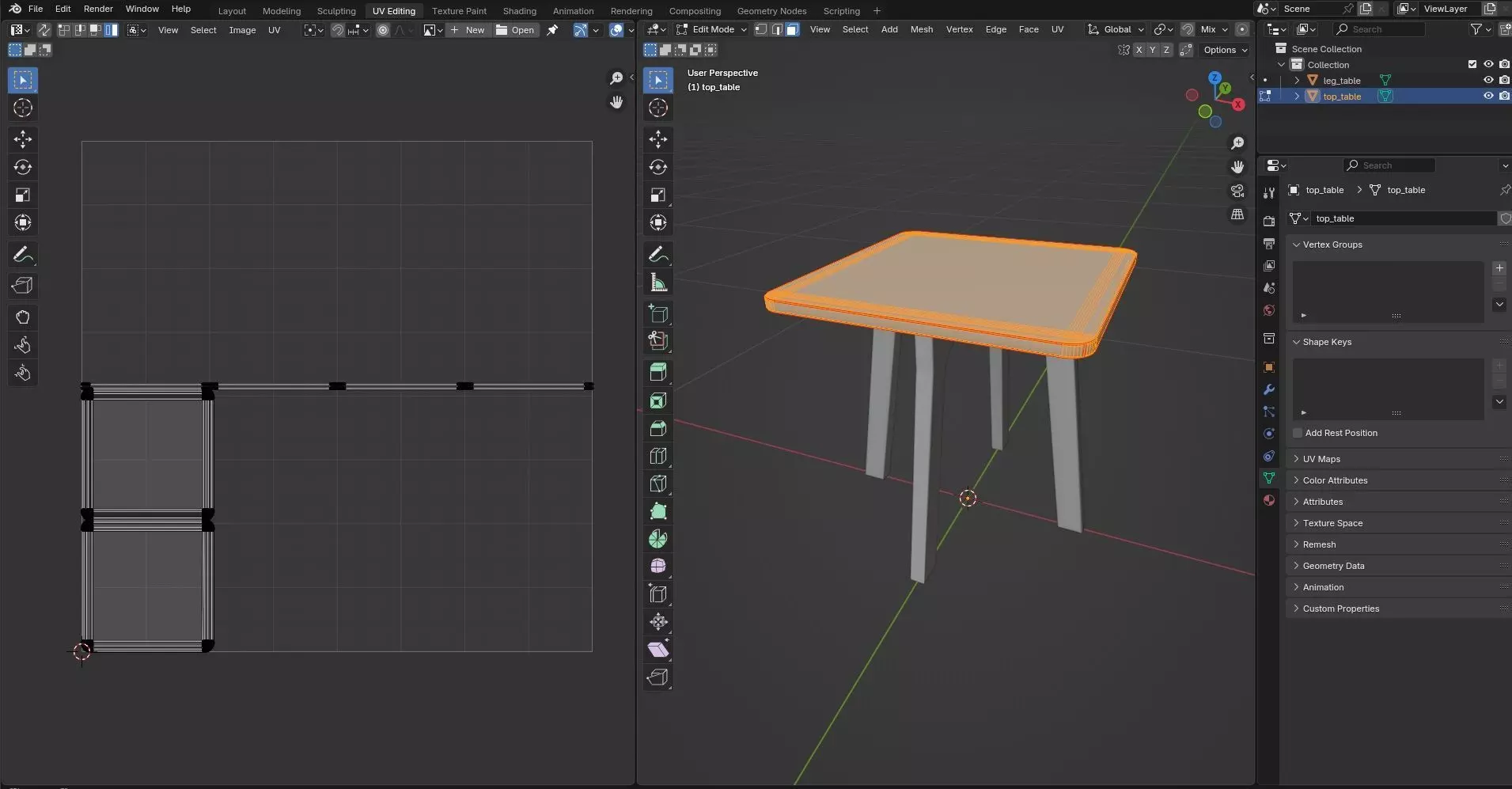Viewport: 1512px width, 789px height.
Task: Click the properties Search field
Action: click(1389, 165)
